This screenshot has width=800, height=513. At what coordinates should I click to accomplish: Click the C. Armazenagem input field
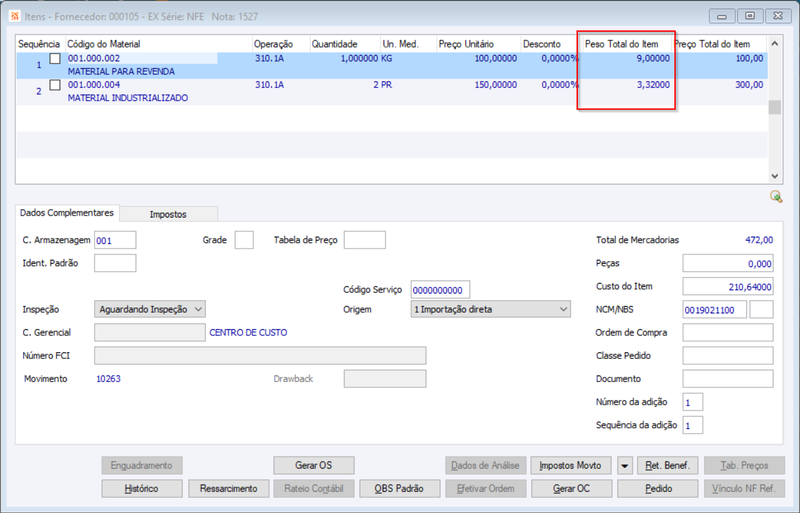(115, 240)
